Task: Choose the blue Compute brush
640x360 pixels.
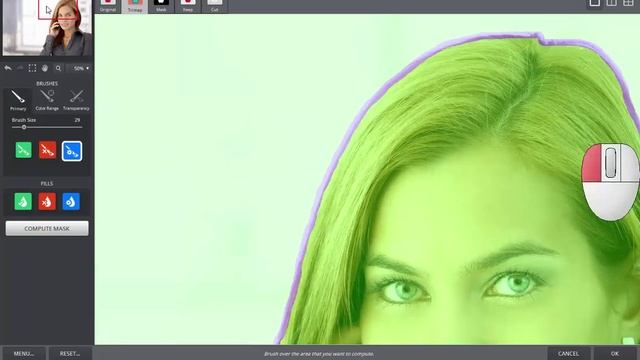Action: (72, 151)
